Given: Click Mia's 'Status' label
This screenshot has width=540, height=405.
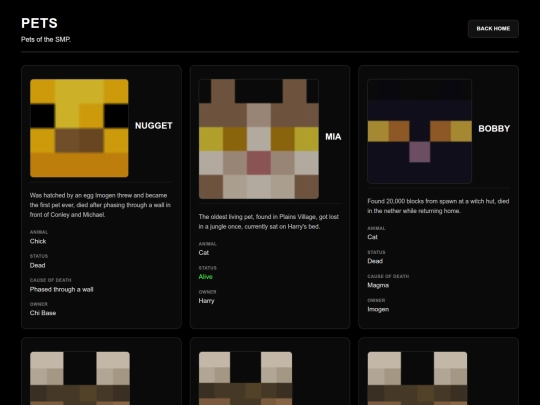Looking at the screenshot, I should pyautogui.click(x=207, y=268).
